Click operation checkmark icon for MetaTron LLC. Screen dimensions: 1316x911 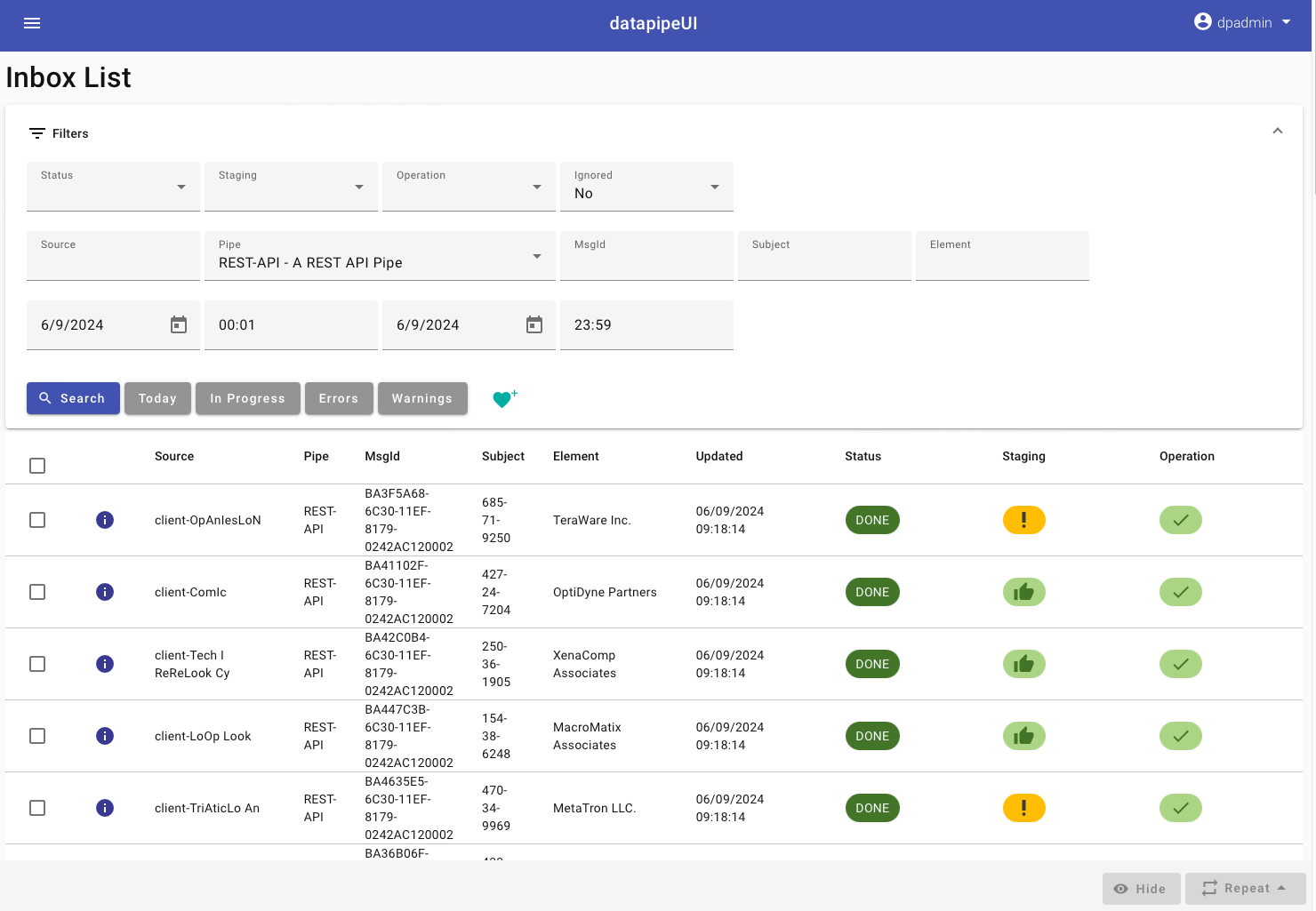1180,808
